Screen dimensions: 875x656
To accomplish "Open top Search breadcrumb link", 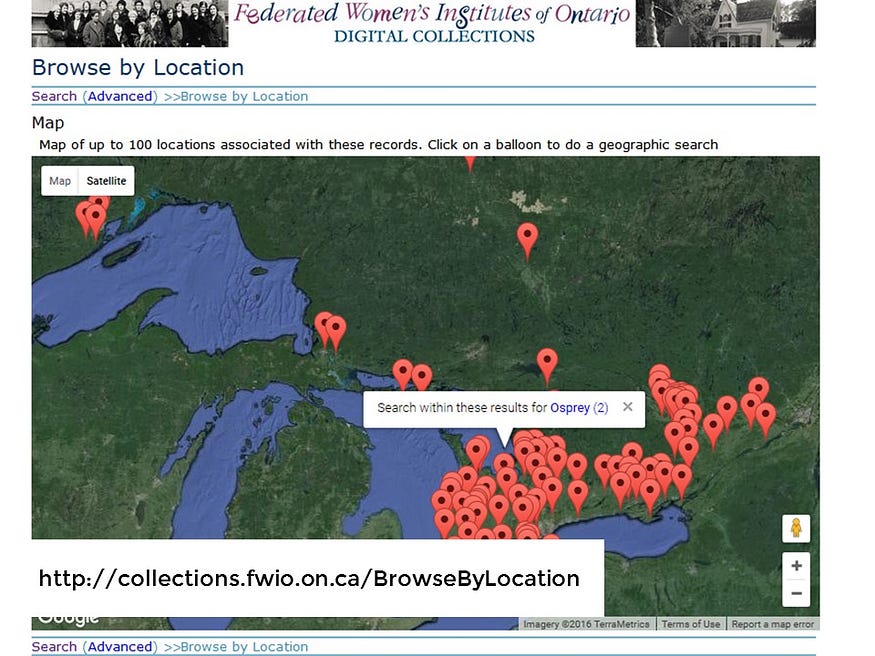I will click(54, 96).
